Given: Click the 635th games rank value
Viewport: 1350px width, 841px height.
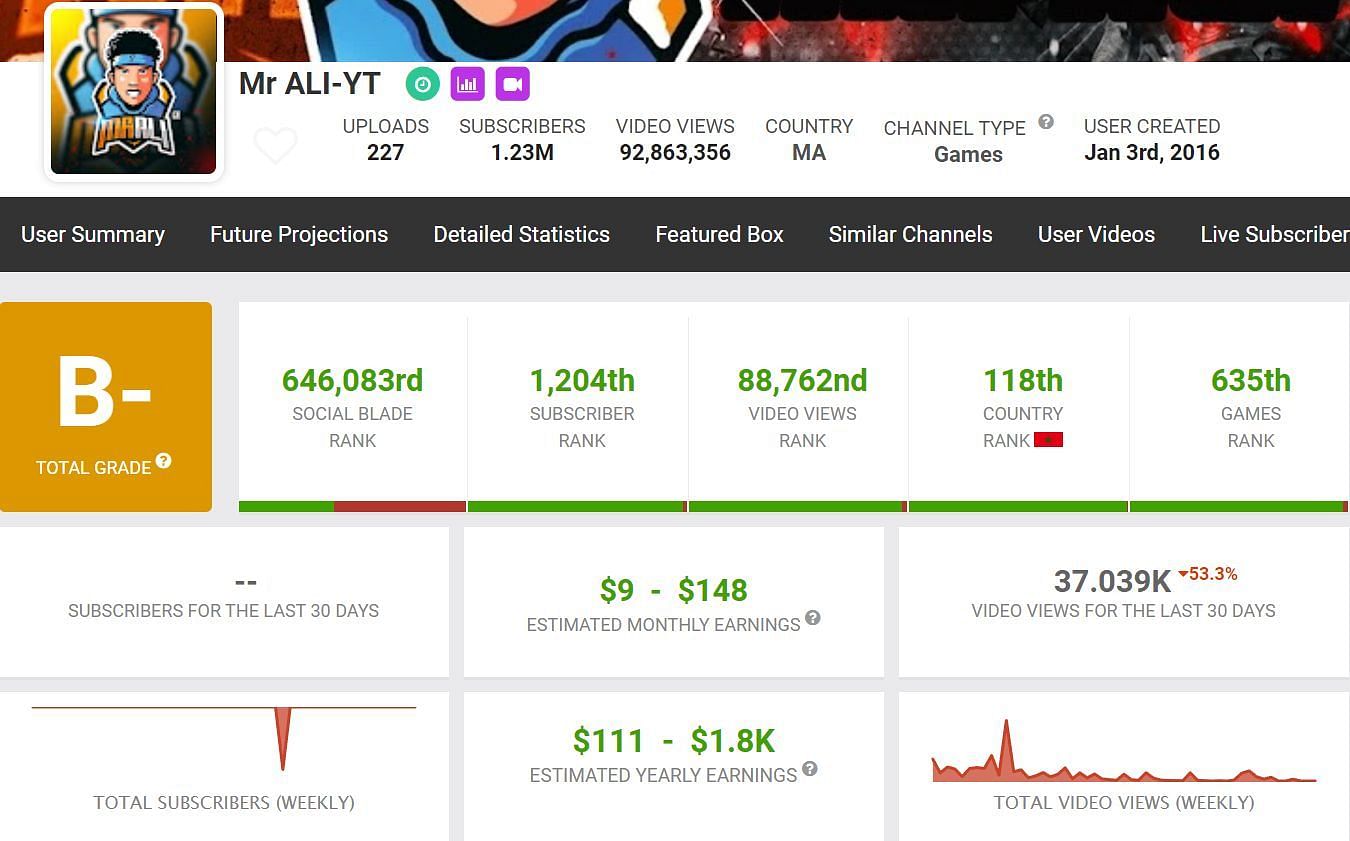Looking at the screenshot, I should (1250, 380).
